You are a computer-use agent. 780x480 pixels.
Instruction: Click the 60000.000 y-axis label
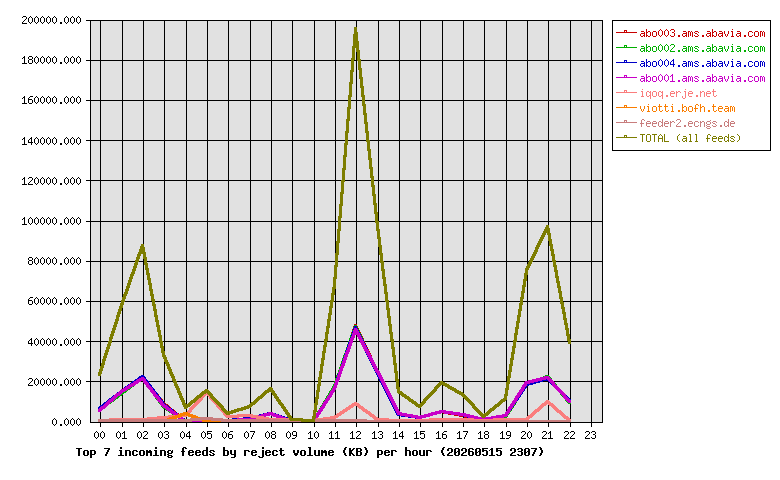point(54,301)
